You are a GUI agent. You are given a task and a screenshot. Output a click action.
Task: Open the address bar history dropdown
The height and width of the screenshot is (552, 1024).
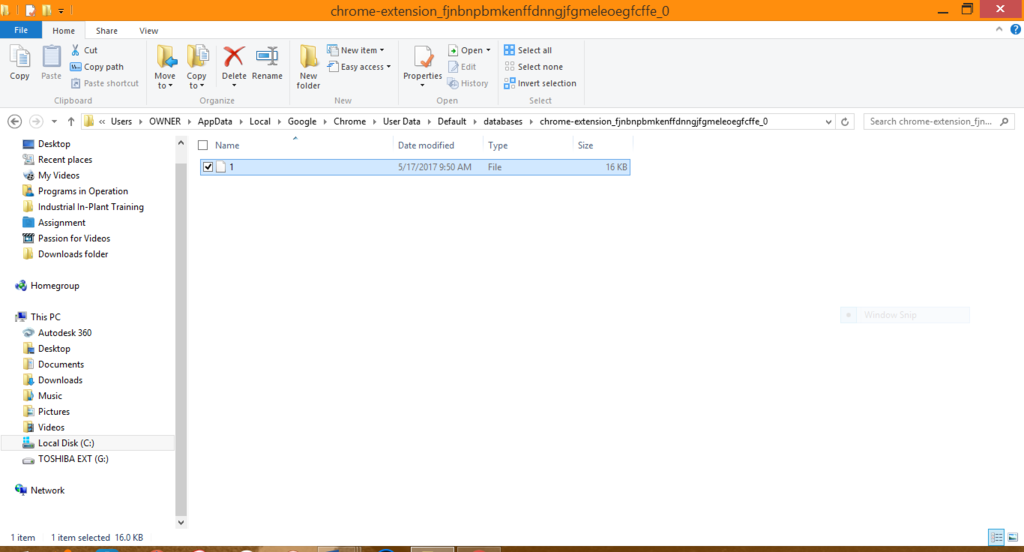coord(828,121)
